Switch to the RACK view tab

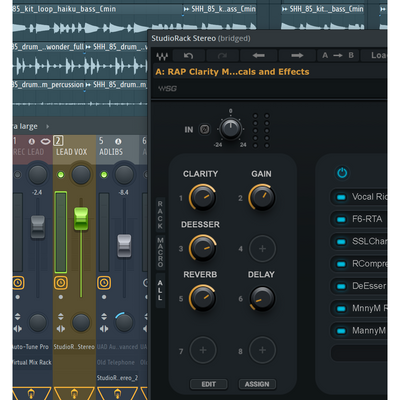click(x=160, y=215)
